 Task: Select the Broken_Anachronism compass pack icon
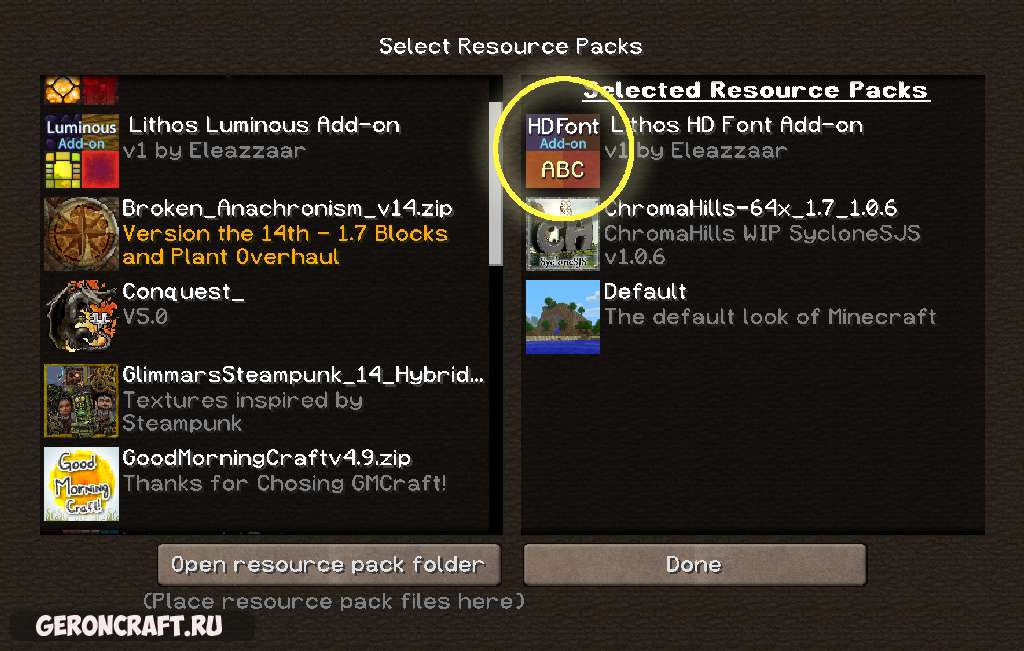pyautogui.click(x=81, y=234)
